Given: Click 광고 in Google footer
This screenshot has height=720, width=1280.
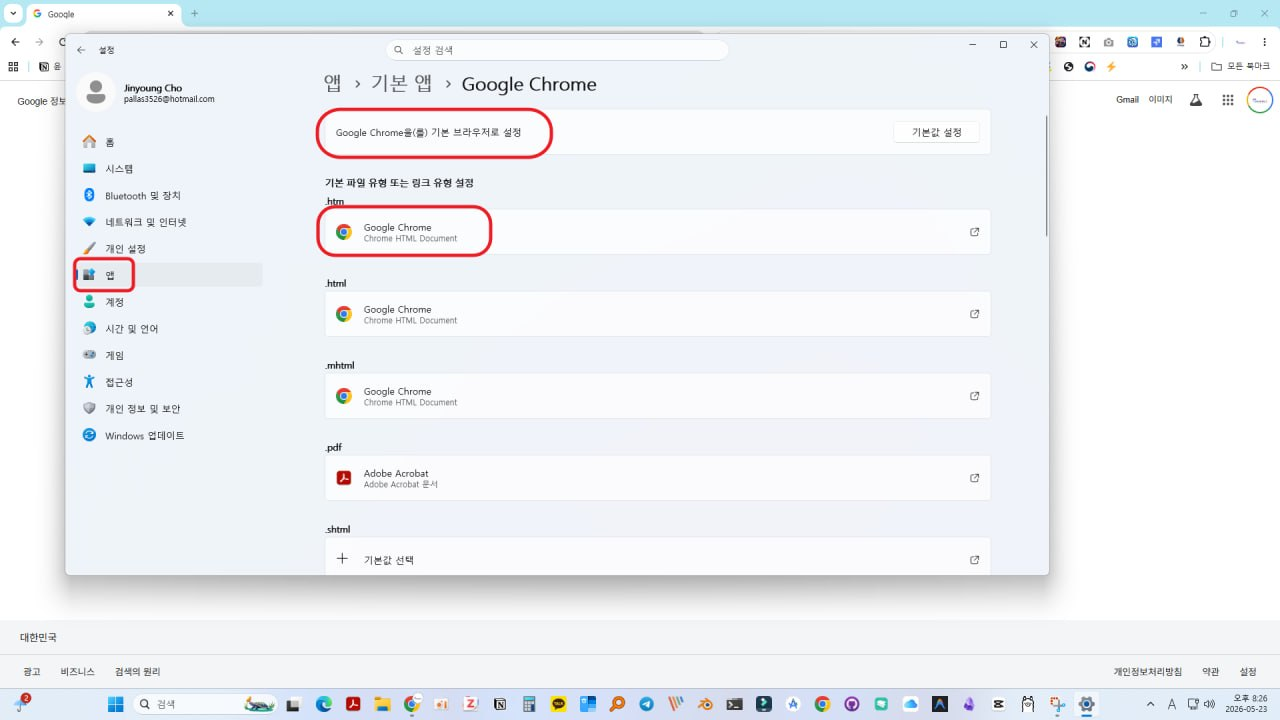Looking at the screenshot, I should [32, 672].
